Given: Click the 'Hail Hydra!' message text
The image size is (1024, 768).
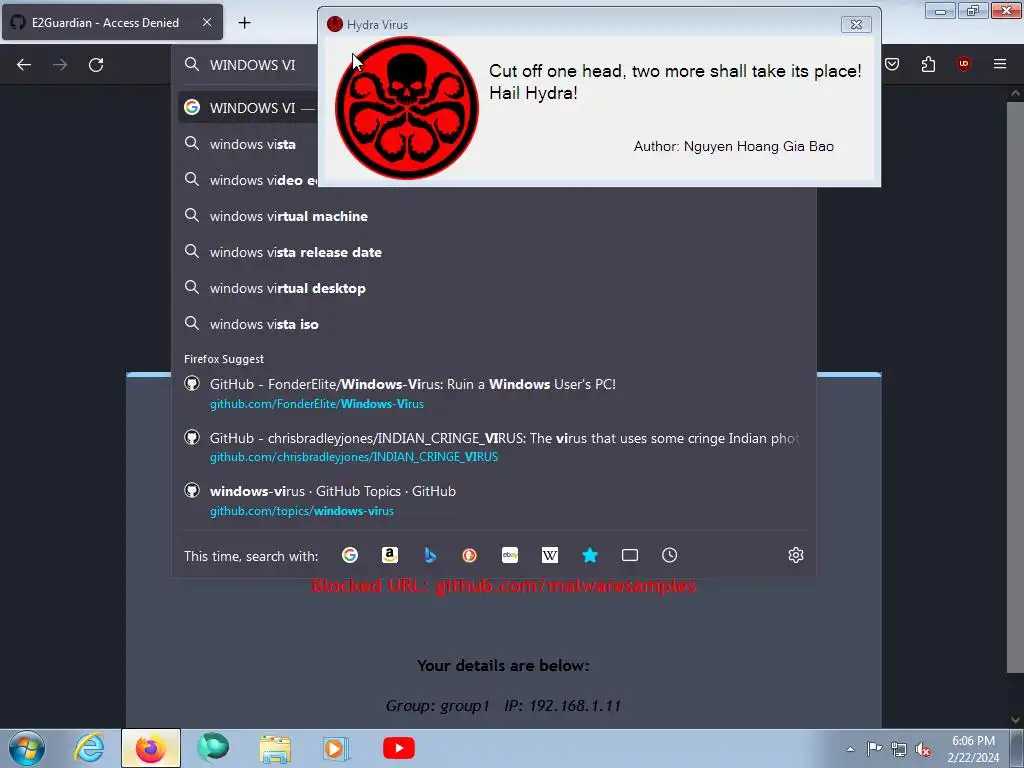Looking at the screenshot, I should tap(533, 93).
